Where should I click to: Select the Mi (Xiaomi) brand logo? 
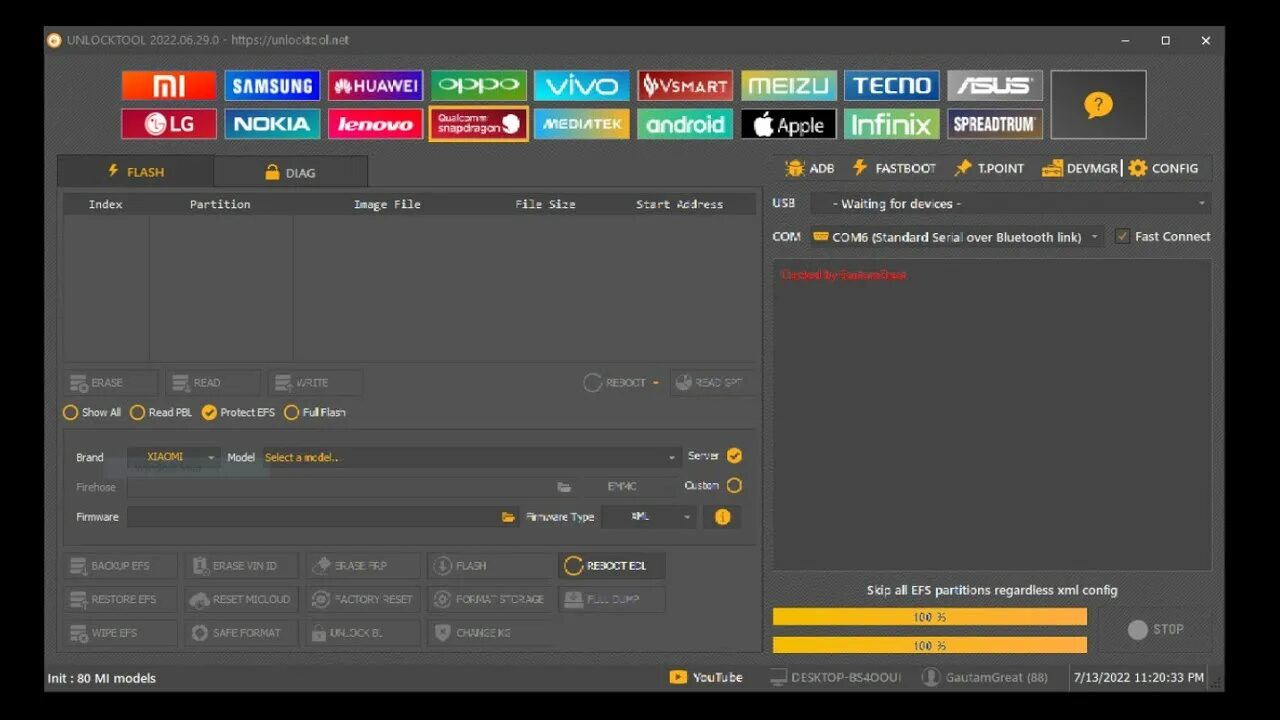point(168,86)
